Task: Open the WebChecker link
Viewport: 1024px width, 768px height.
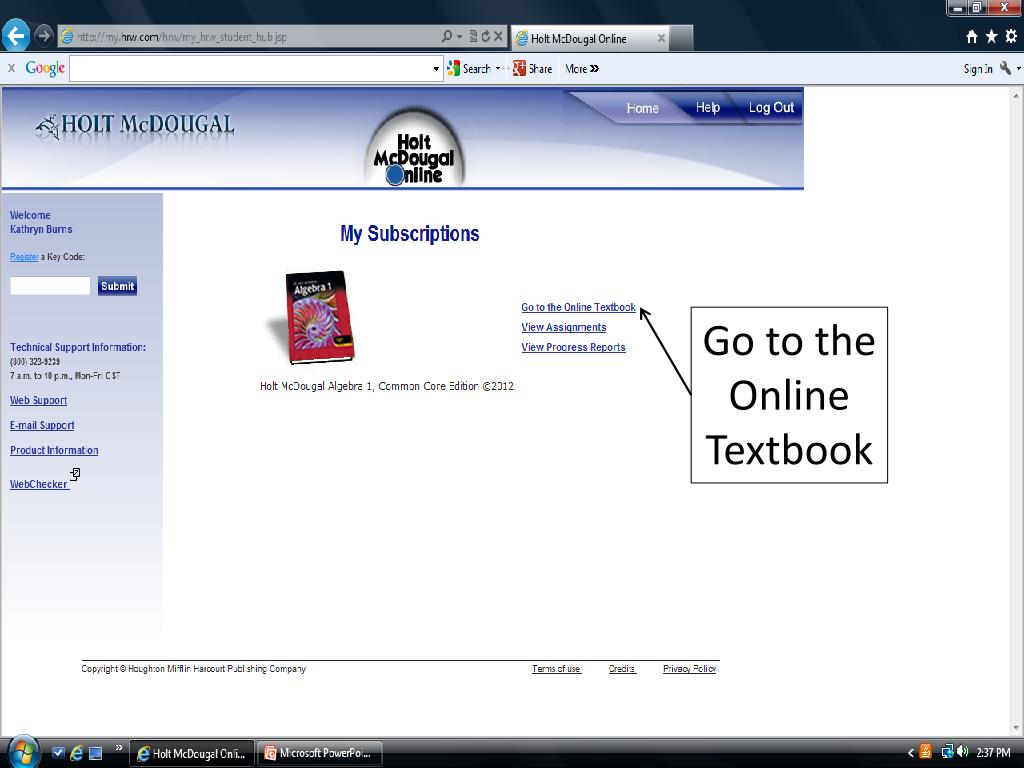Action: pyautogui.click(x=39, y=484)
